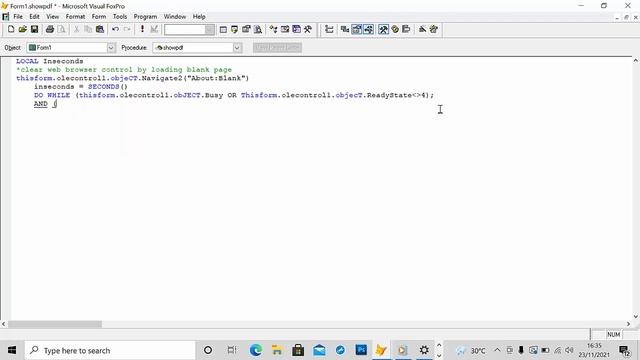Screen dimensions: 640x360
Task: Toggle Form Controls toolbar button
Action: [x=383, y=29]
